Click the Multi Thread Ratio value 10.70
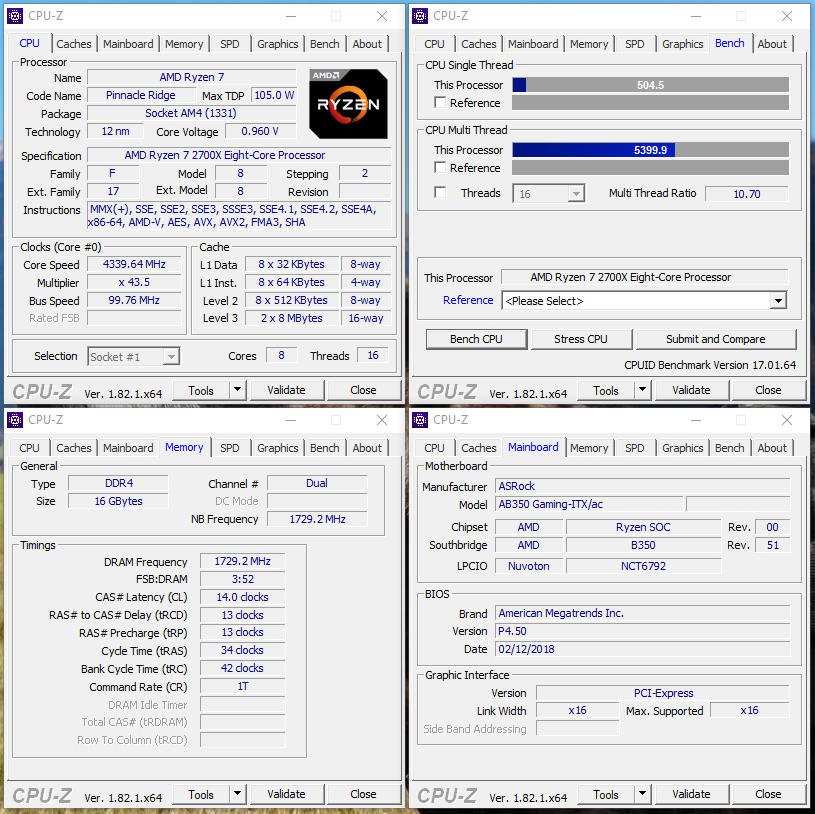Viewport: 815px width, 814px height. (x=746, y=194)
